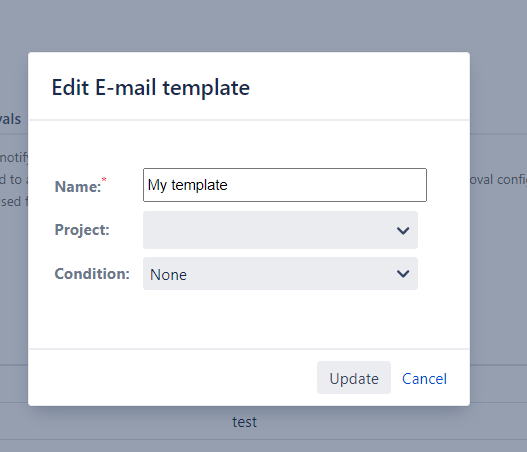Click the Condition field label
Viewport: 527px width, 452px height.
pos(92,274)
